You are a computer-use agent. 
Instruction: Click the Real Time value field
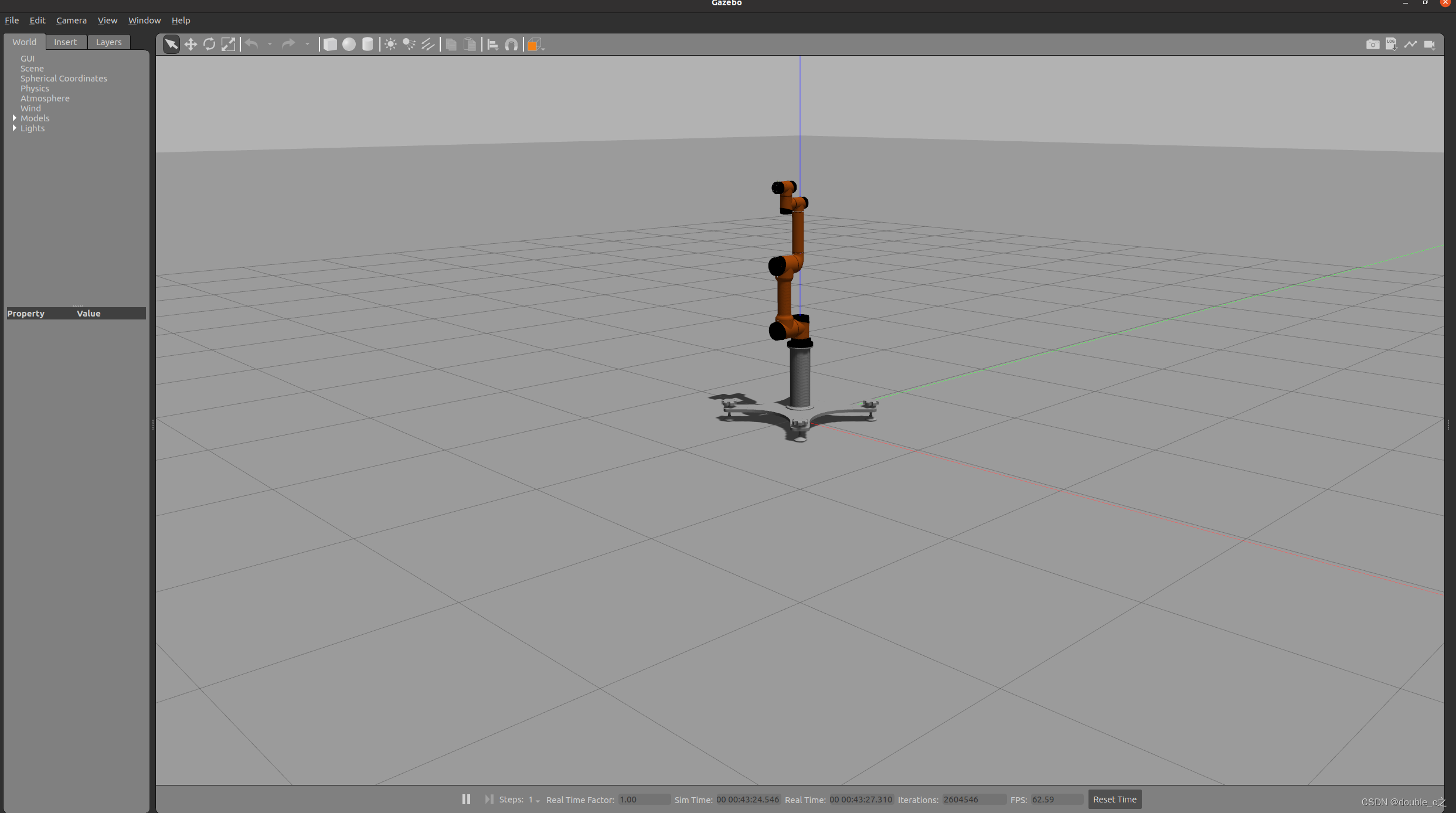click(861, 800)
